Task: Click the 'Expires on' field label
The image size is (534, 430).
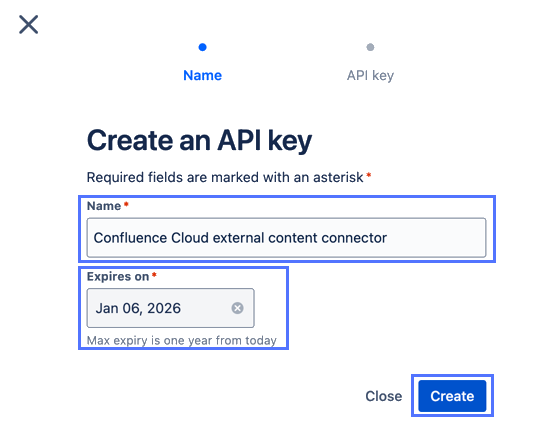Action: [x=118, y=276]
